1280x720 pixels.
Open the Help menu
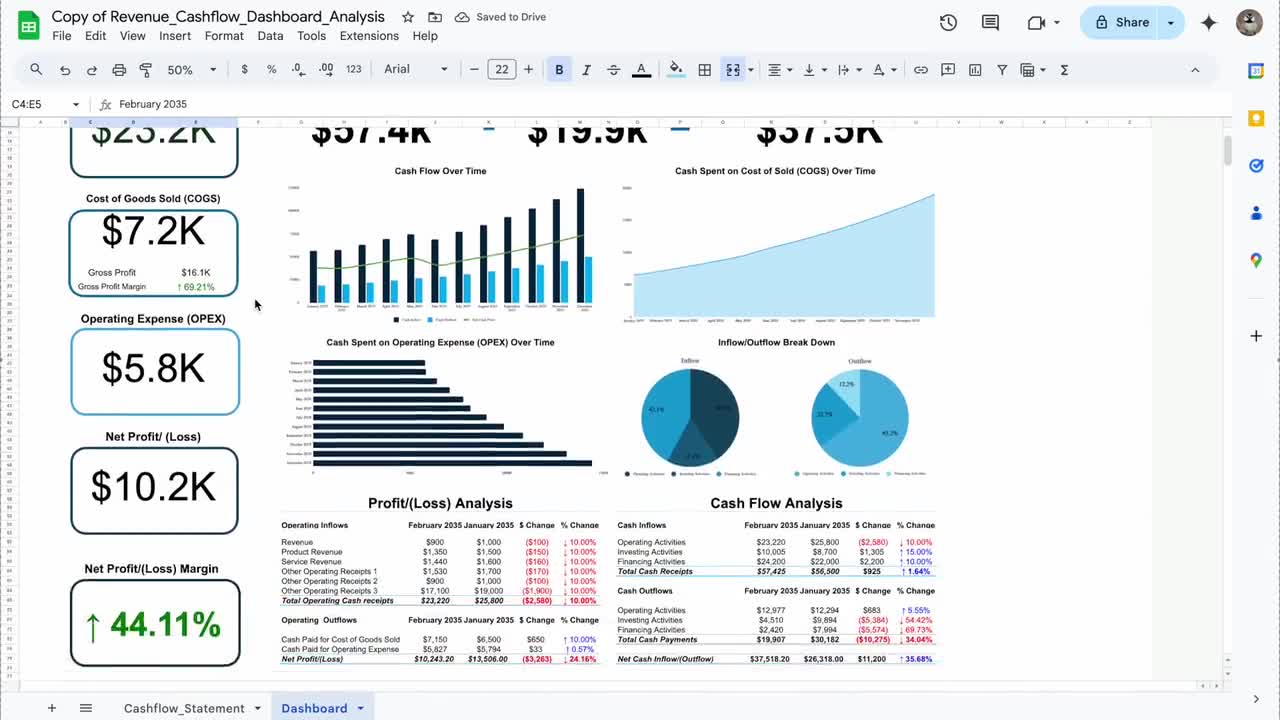pyautogui.click(x=425, y=36)
